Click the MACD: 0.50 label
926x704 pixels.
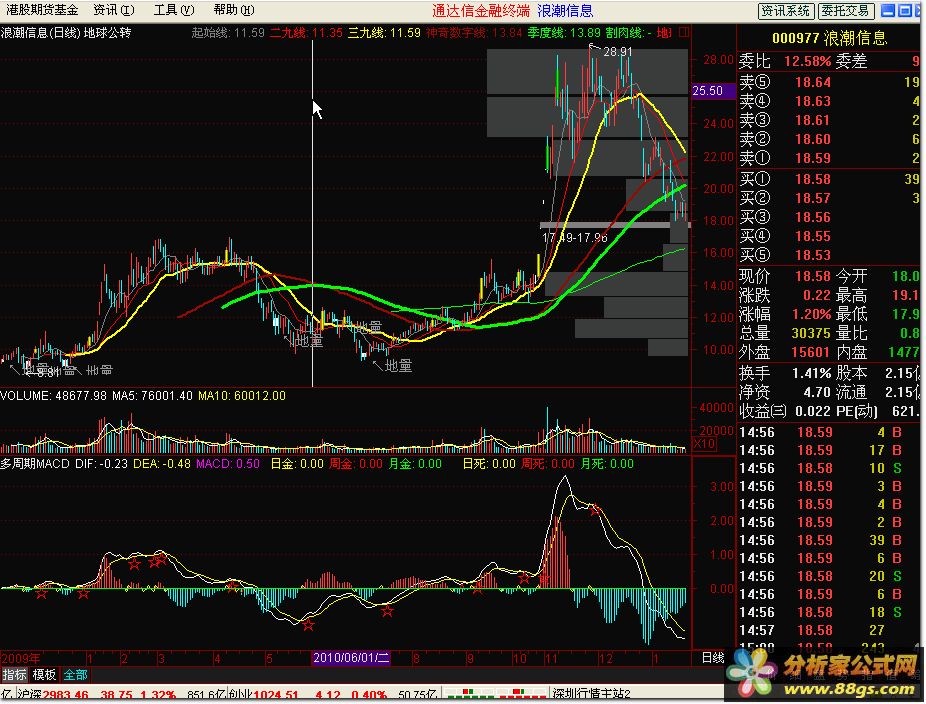point(228,464)
